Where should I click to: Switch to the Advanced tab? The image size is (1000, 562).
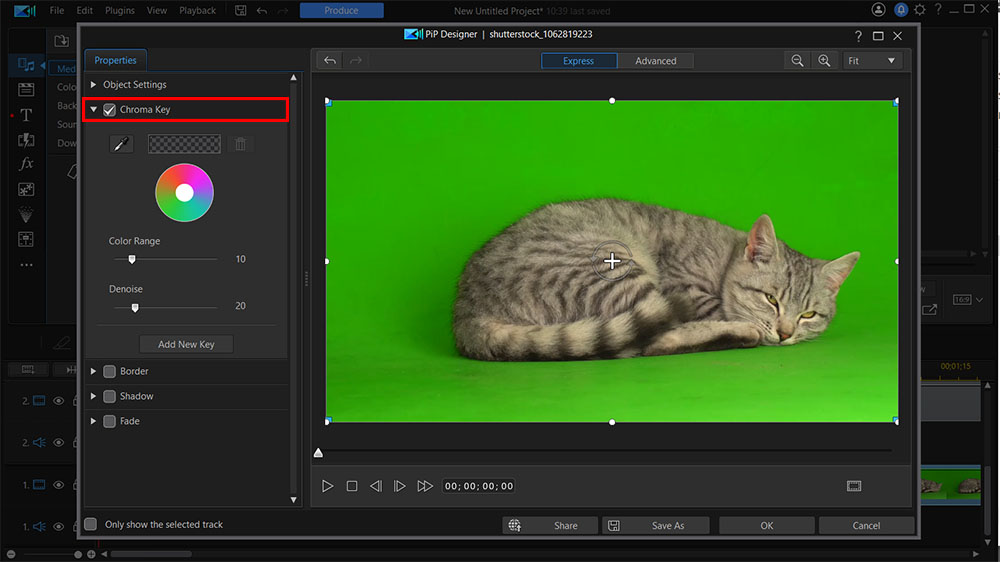click(x=656, y=61)
